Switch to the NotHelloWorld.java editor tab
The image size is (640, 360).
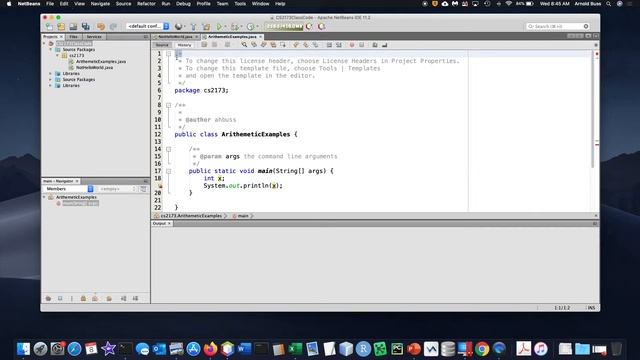[x=175, y=37]
